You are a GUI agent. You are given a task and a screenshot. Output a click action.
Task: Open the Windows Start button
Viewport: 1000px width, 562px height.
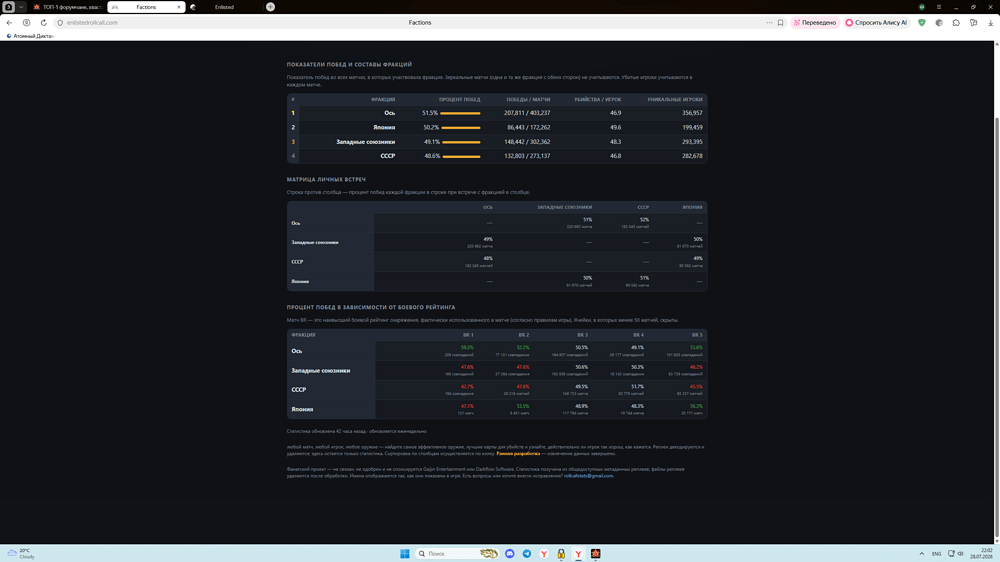[x=404, y=554]
